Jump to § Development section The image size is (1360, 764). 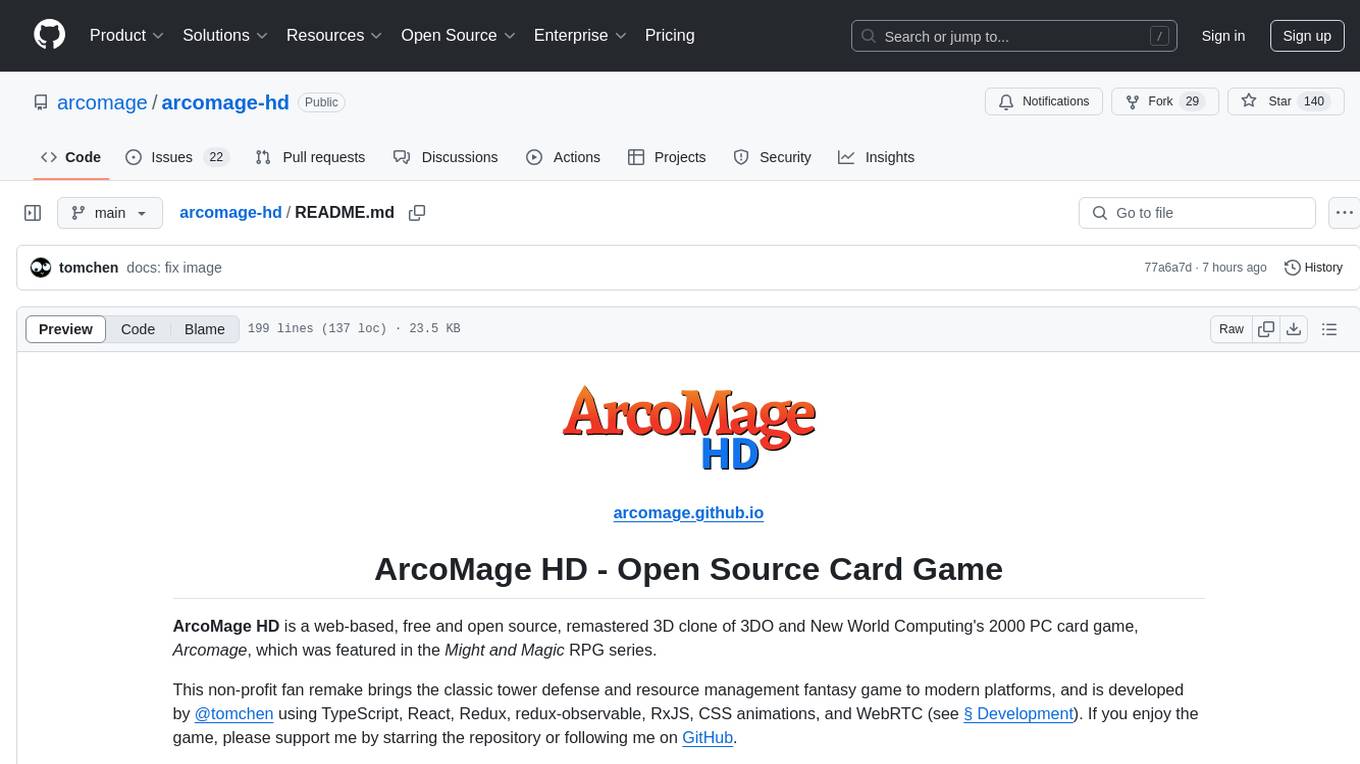[1017, 714]
